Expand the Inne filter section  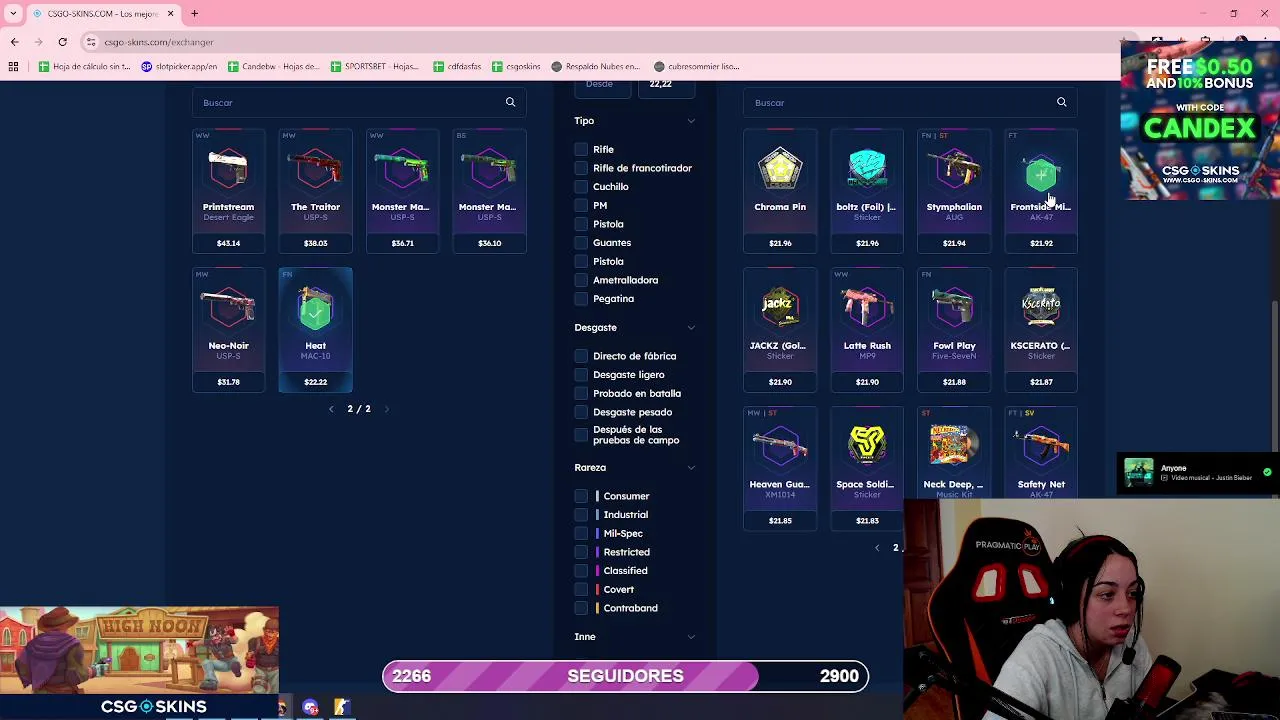coord(691,636)
